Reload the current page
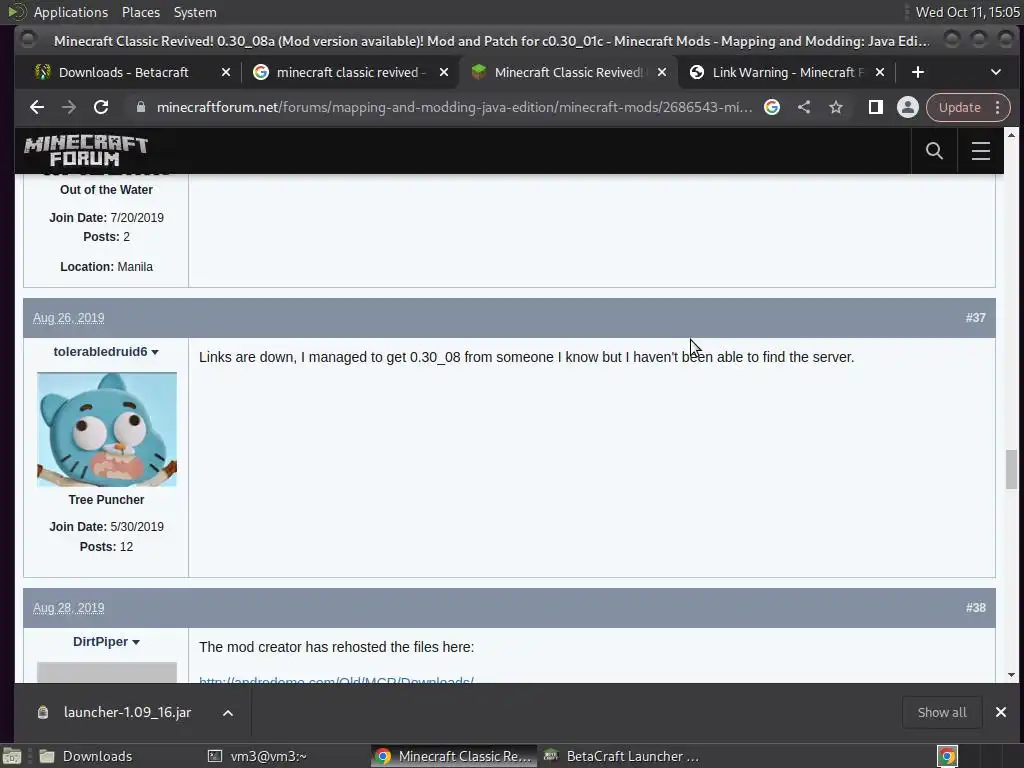 pos(101,107)
